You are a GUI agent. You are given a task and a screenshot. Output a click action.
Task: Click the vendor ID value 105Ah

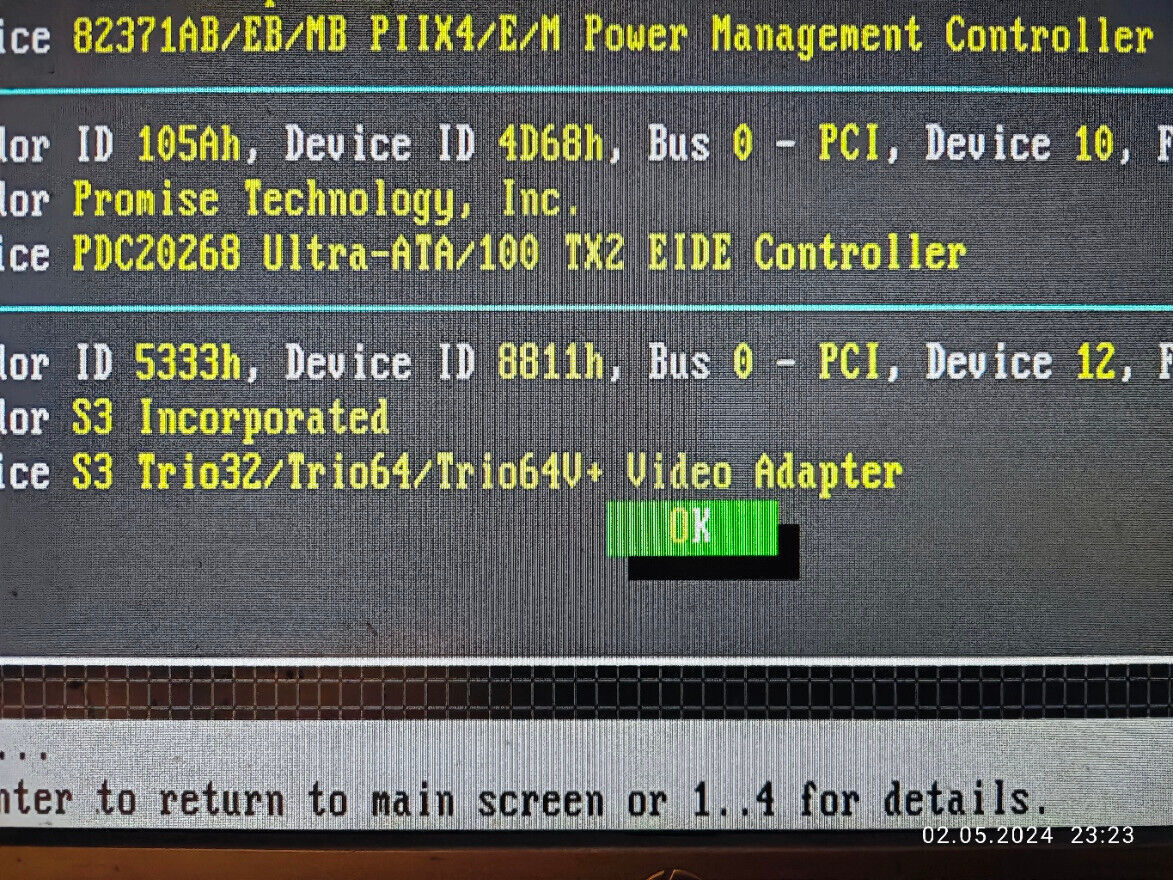(189, 144)
